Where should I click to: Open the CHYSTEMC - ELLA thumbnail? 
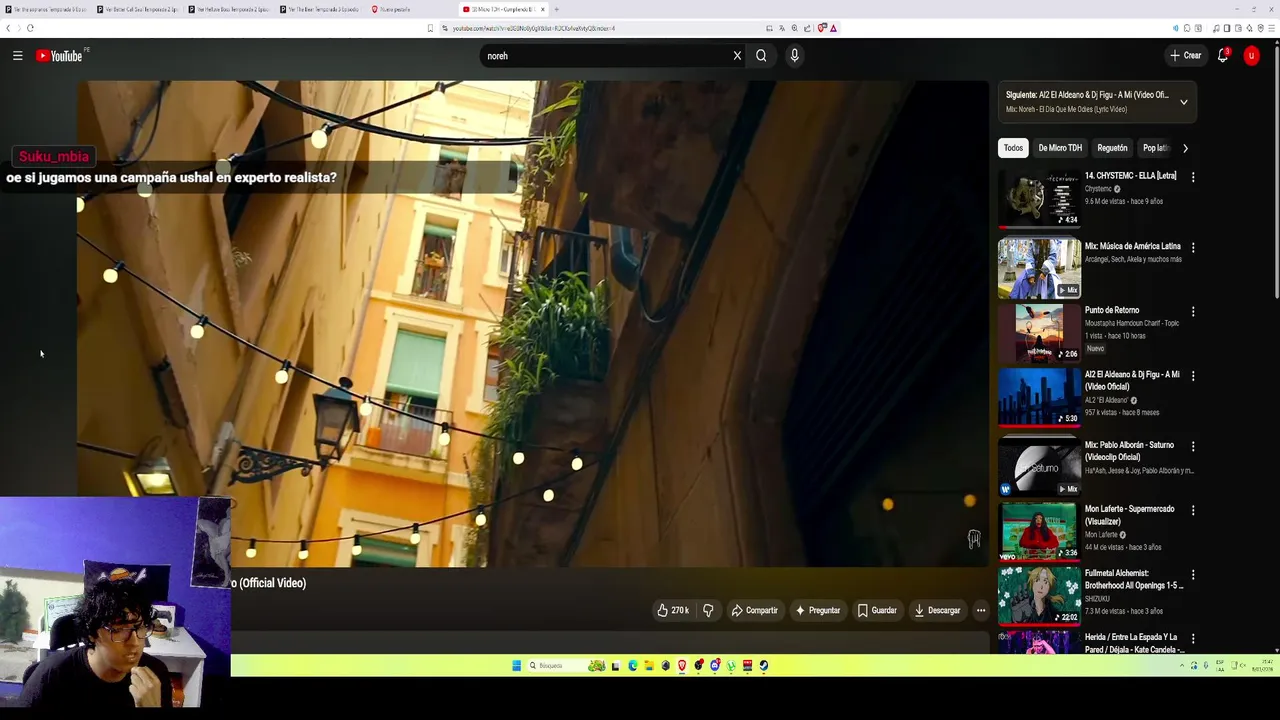click(1039, 199)
